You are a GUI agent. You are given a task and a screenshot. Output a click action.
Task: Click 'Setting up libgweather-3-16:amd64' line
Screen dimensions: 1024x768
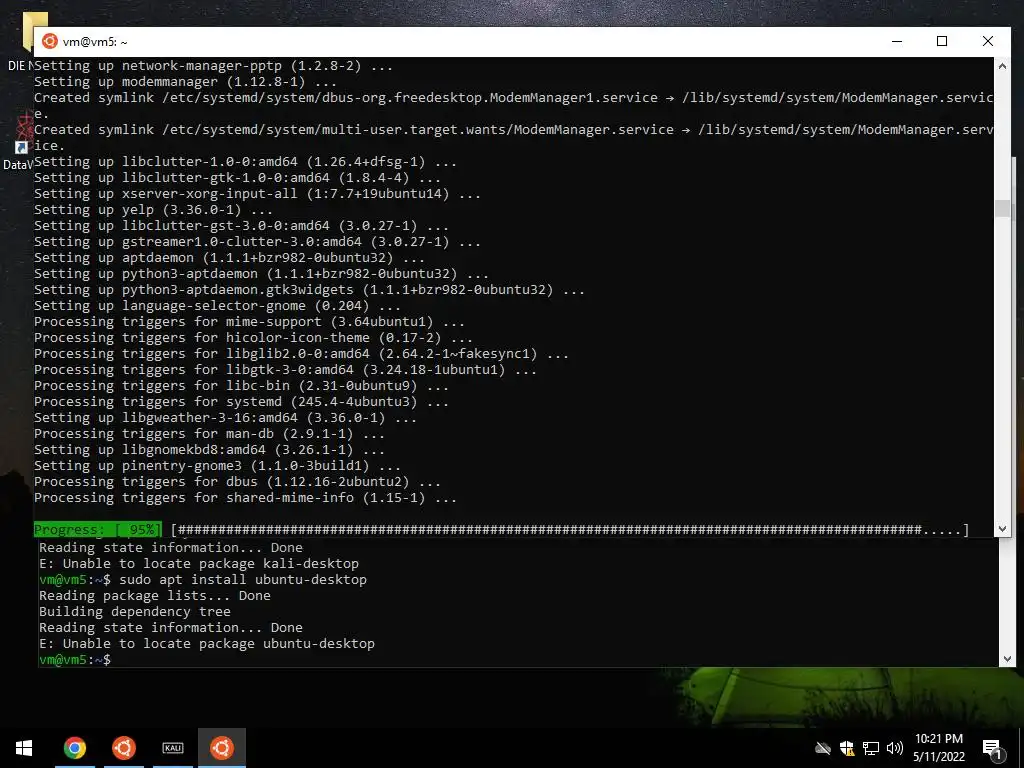[225, 418]
